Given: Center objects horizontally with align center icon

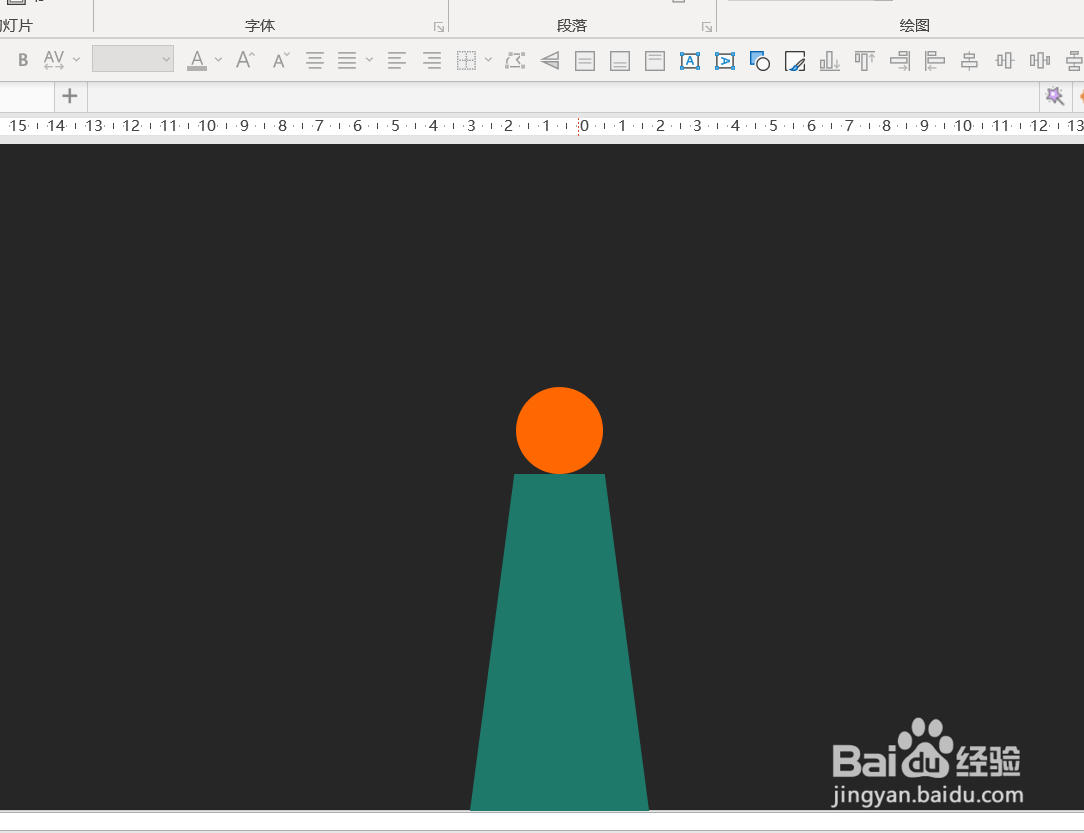Looking at the screenshot, I should pyautogui.click(x=969, y=61).
